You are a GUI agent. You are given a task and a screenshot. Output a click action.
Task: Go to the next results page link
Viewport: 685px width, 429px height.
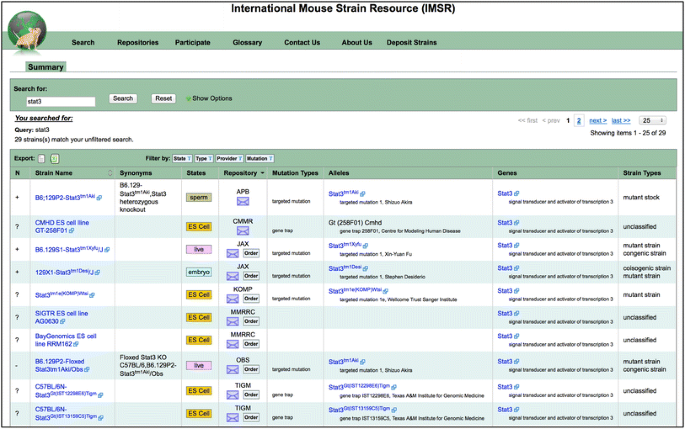(x=597, y=120)
